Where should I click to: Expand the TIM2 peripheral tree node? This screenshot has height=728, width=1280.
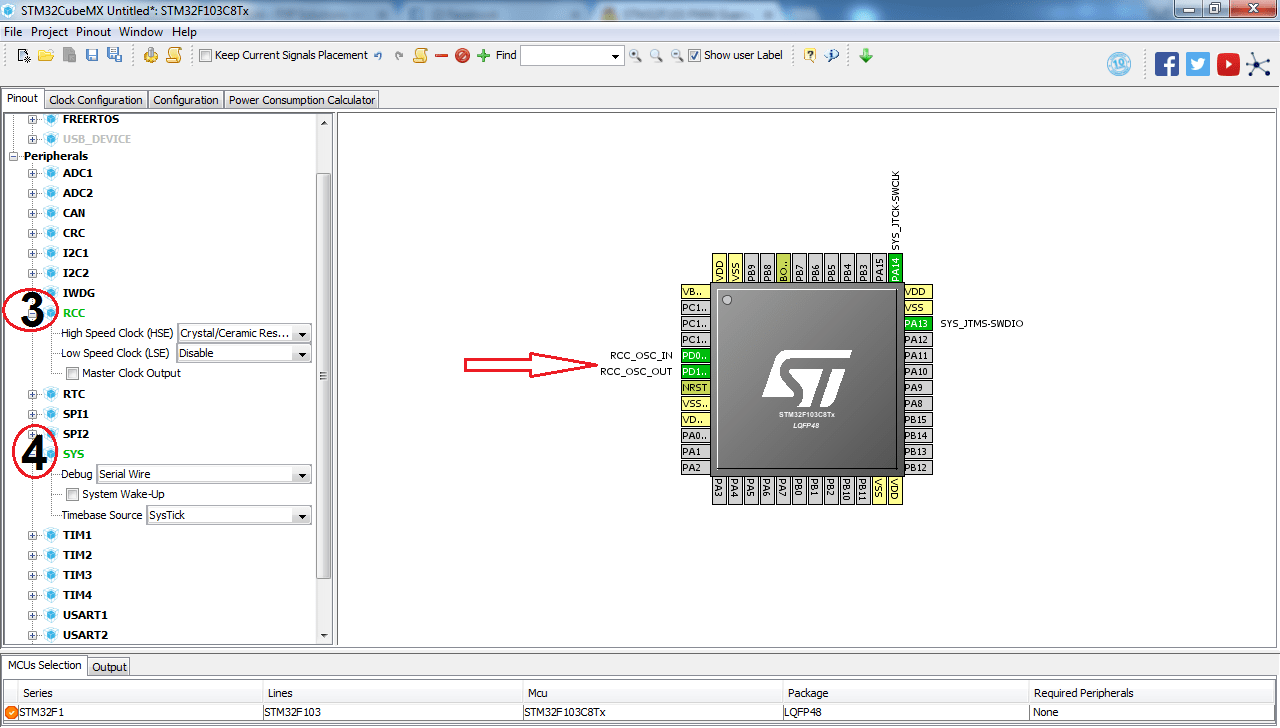point(32,554)
